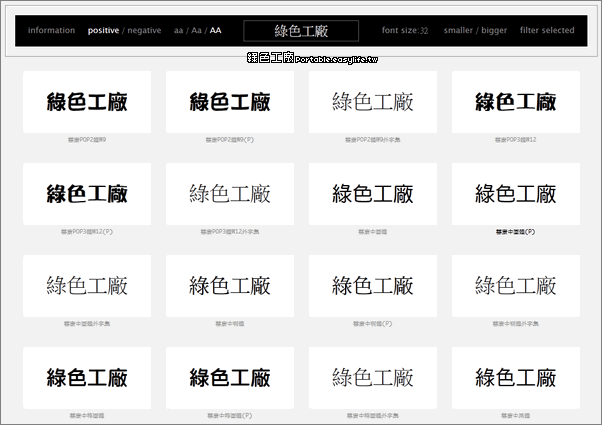
Task: Make the font size smaller
Action: [458, 30]
